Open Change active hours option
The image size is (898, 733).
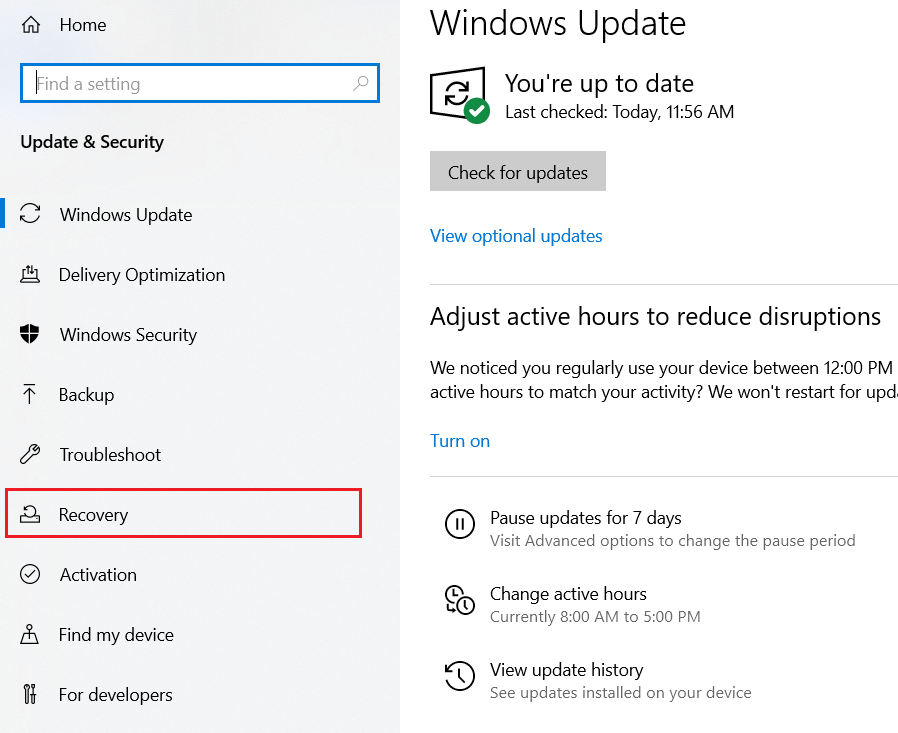[568, 594]
